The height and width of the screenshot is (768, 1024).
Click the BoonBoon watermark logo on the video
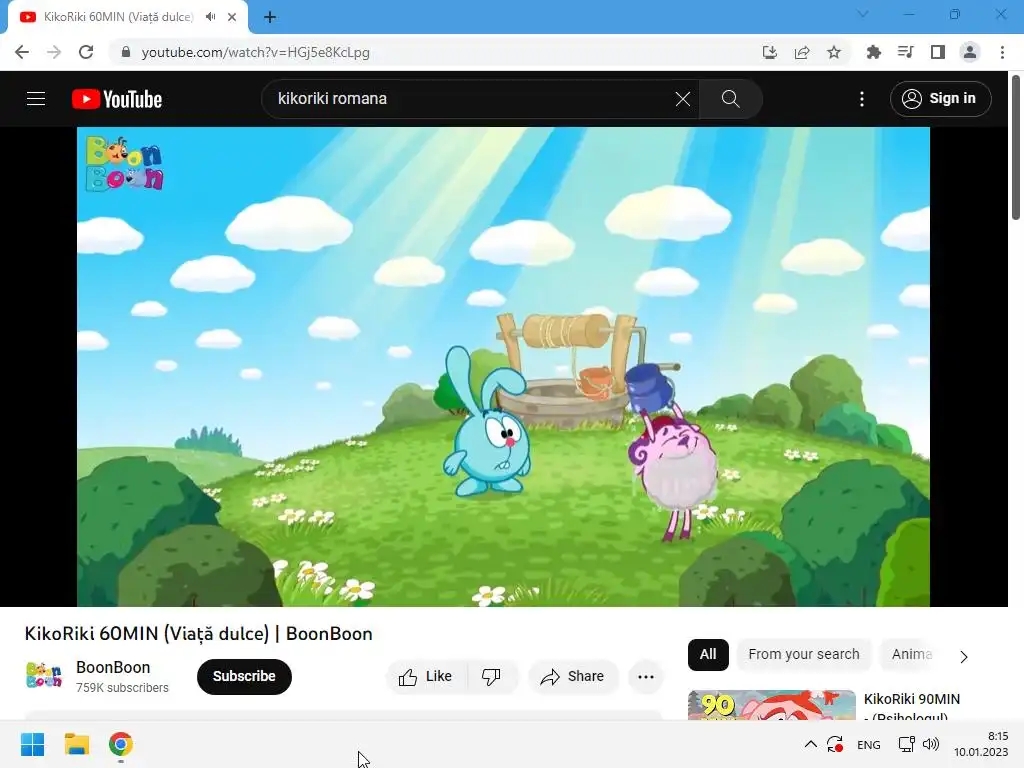(x=124, y=163)
